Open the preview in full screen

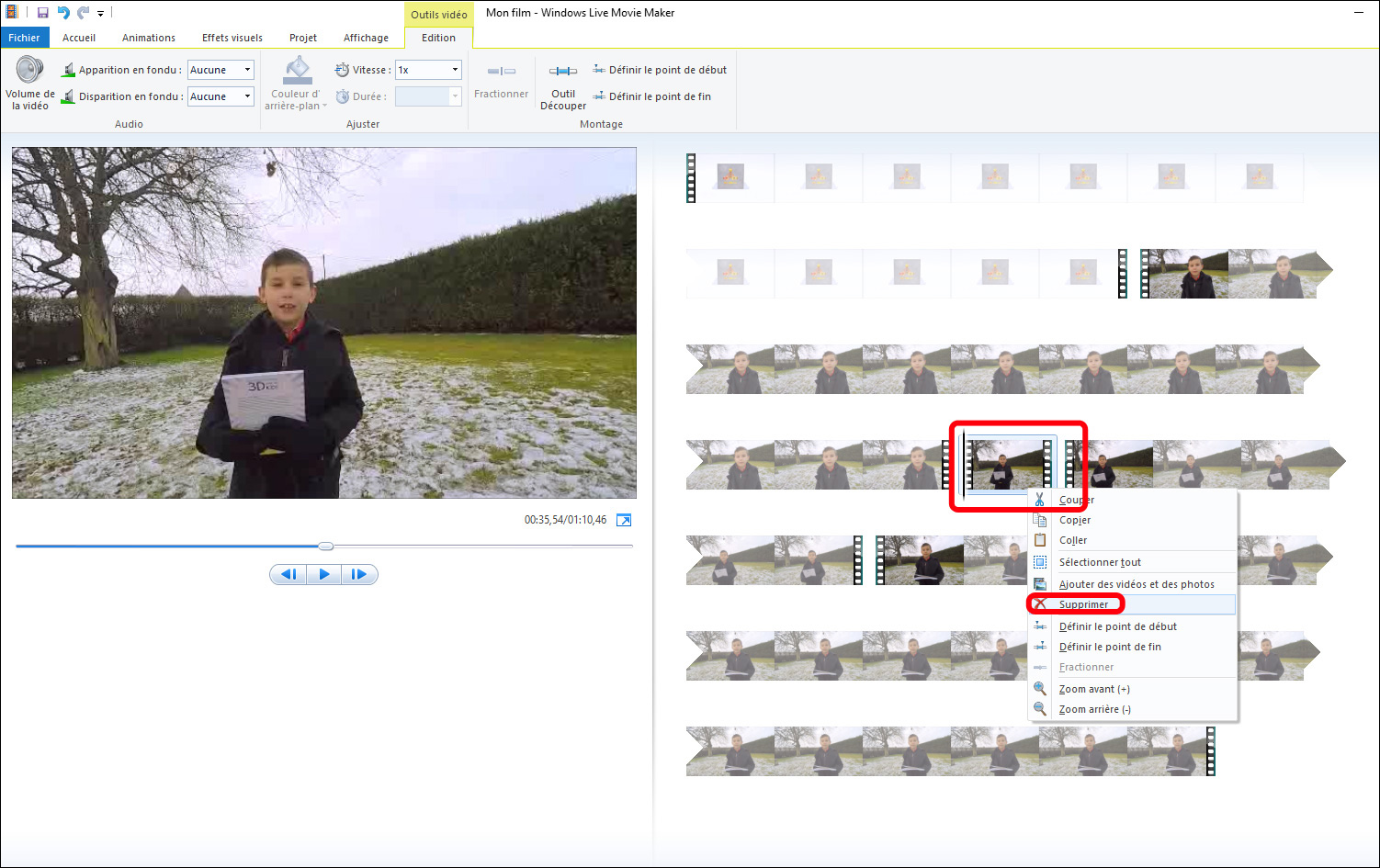[x=624, y=519]
